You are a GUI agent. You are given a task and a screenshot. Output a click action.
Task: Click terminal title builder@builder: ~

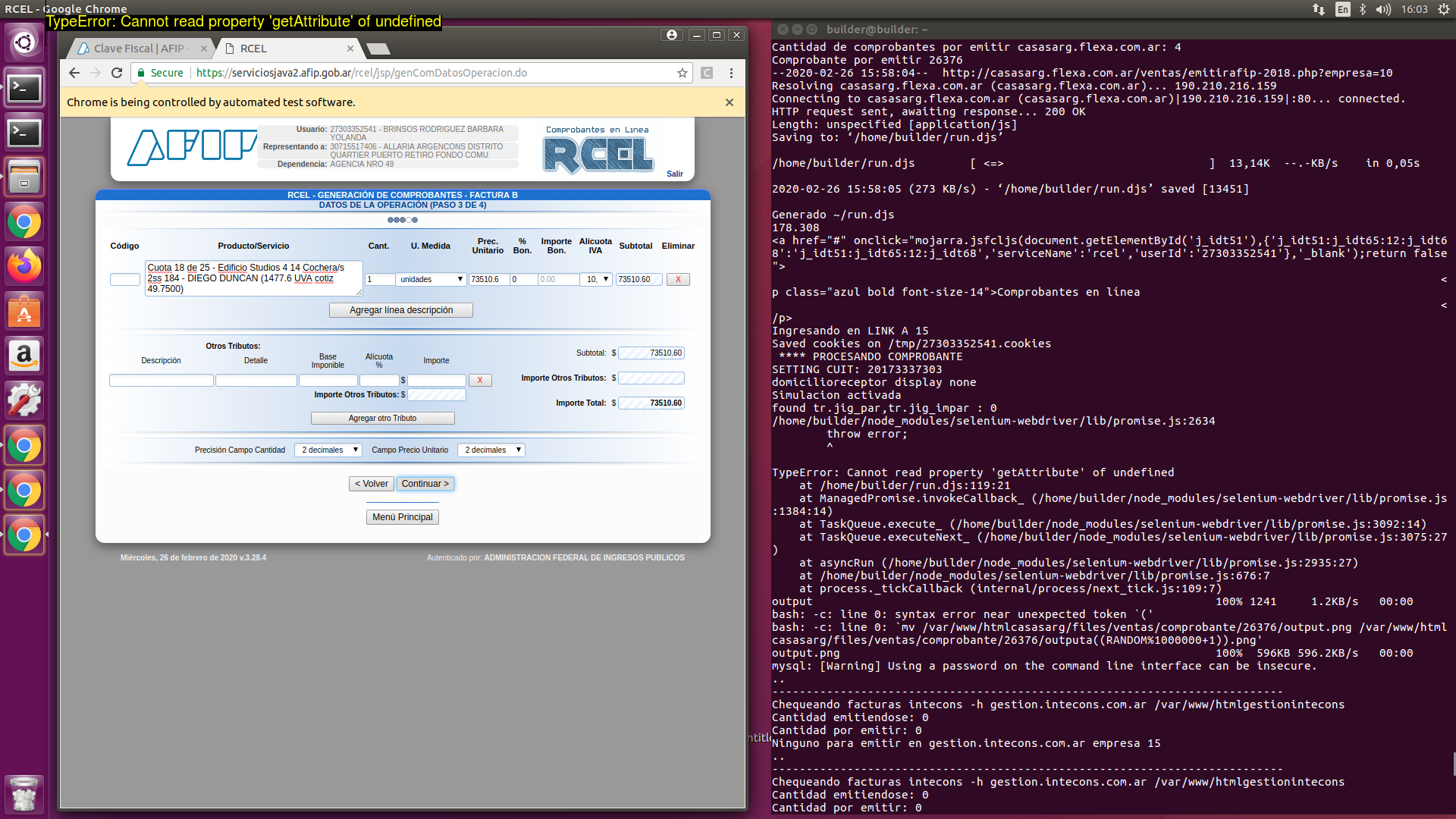coord(877,30)
